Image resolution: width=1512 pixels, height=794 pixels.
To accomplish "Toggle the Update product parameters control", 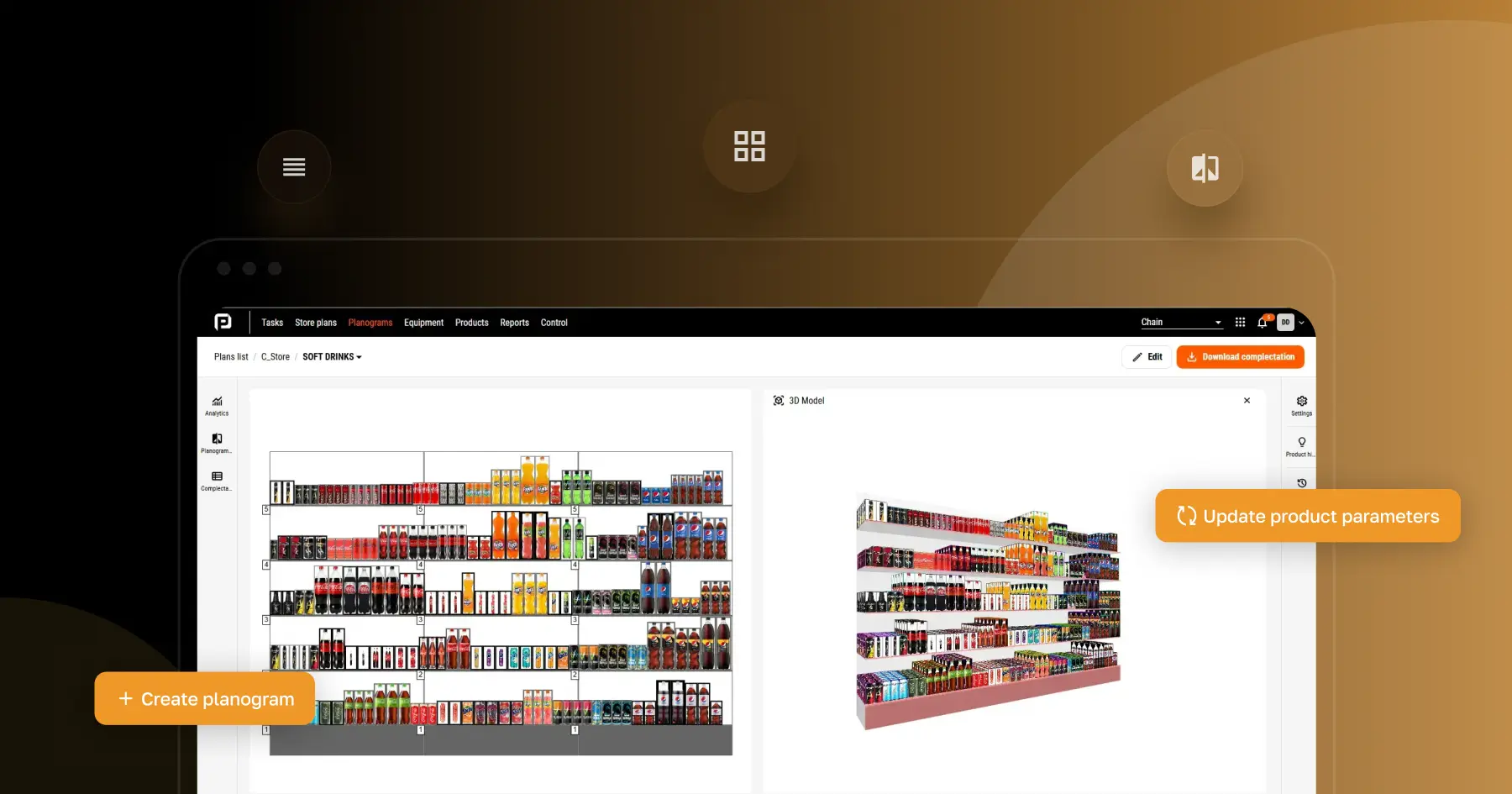I will pyautogui.click(x=1307, y=516).
